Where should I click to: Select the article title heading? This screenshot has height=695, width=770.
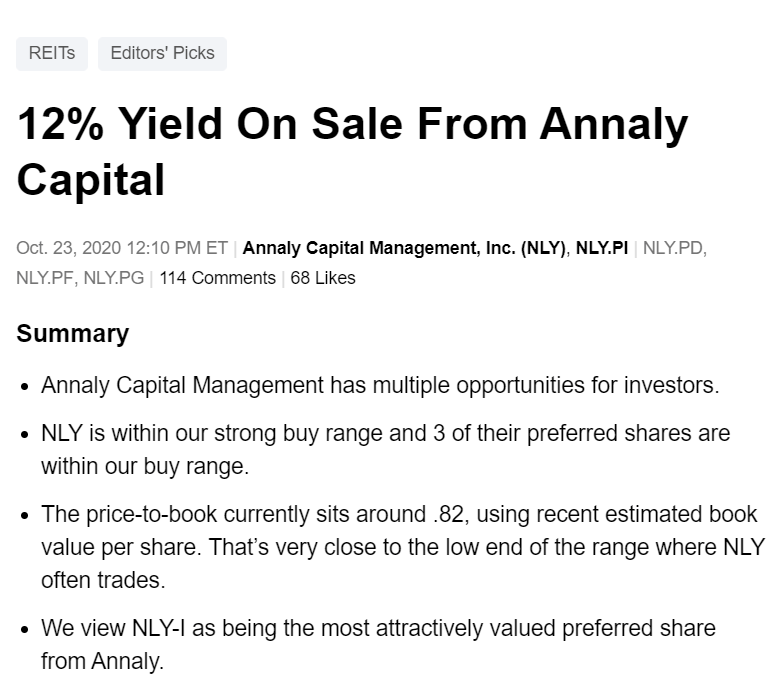pyautogui.click(x=352, y=152)
